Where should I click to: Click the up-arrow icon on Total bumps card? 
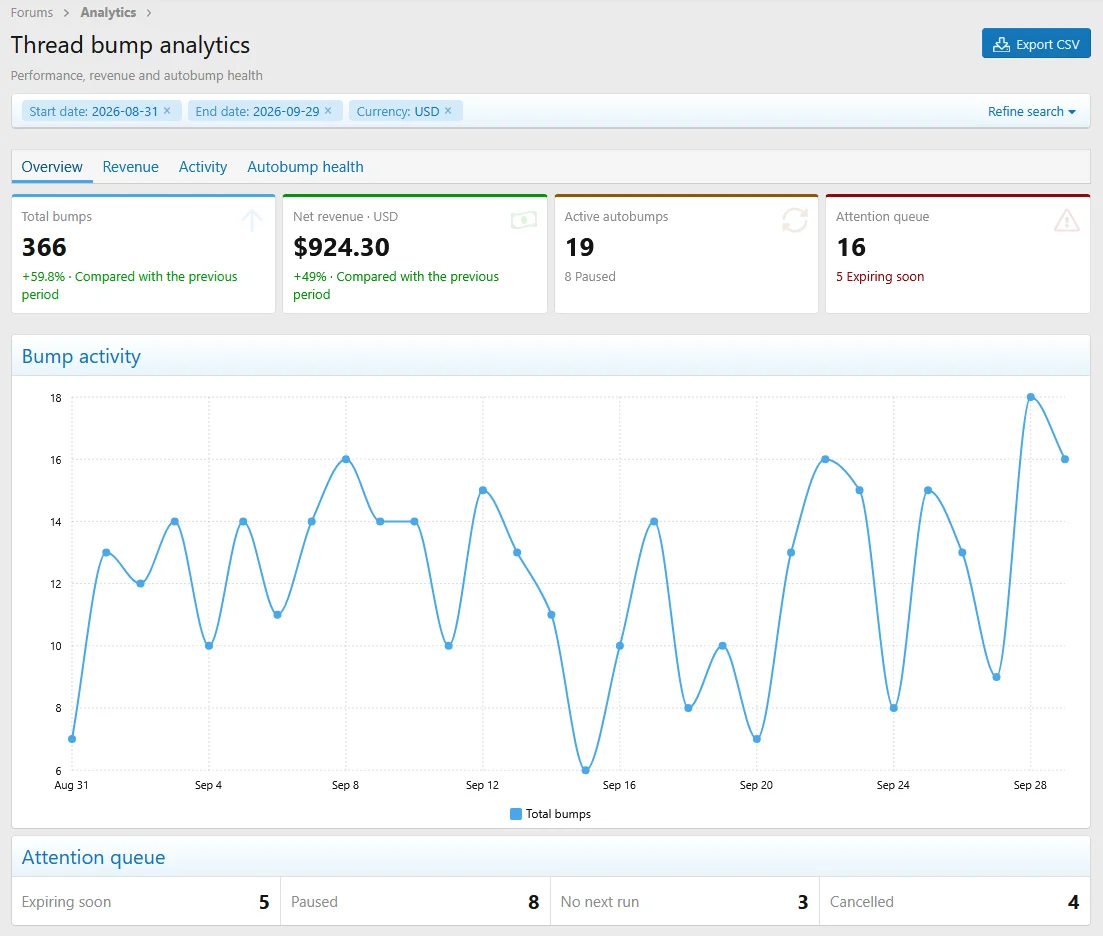(x=252, y=220)
